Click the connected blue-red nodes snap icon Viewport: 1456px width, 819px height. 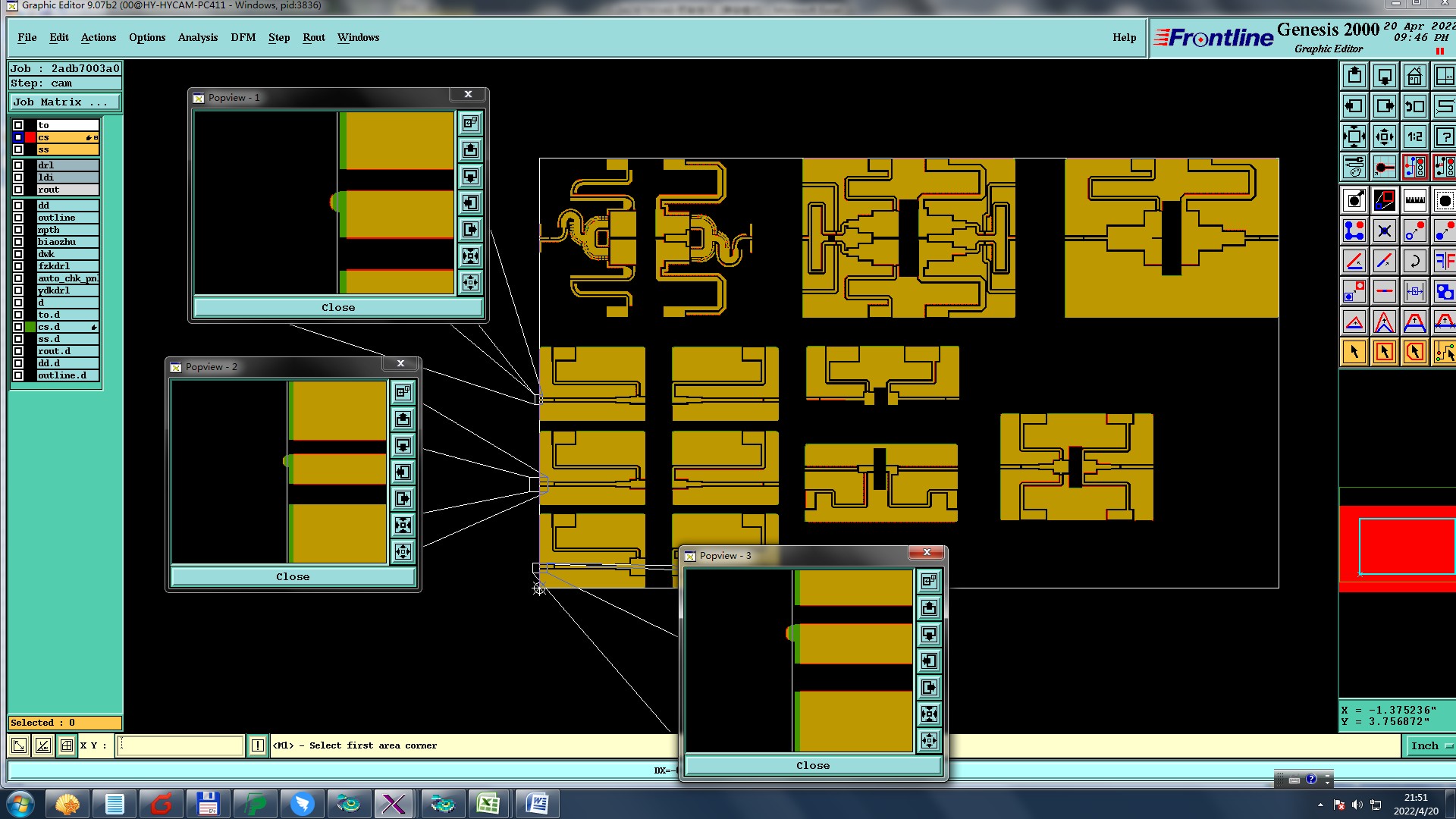[1354, 231]
